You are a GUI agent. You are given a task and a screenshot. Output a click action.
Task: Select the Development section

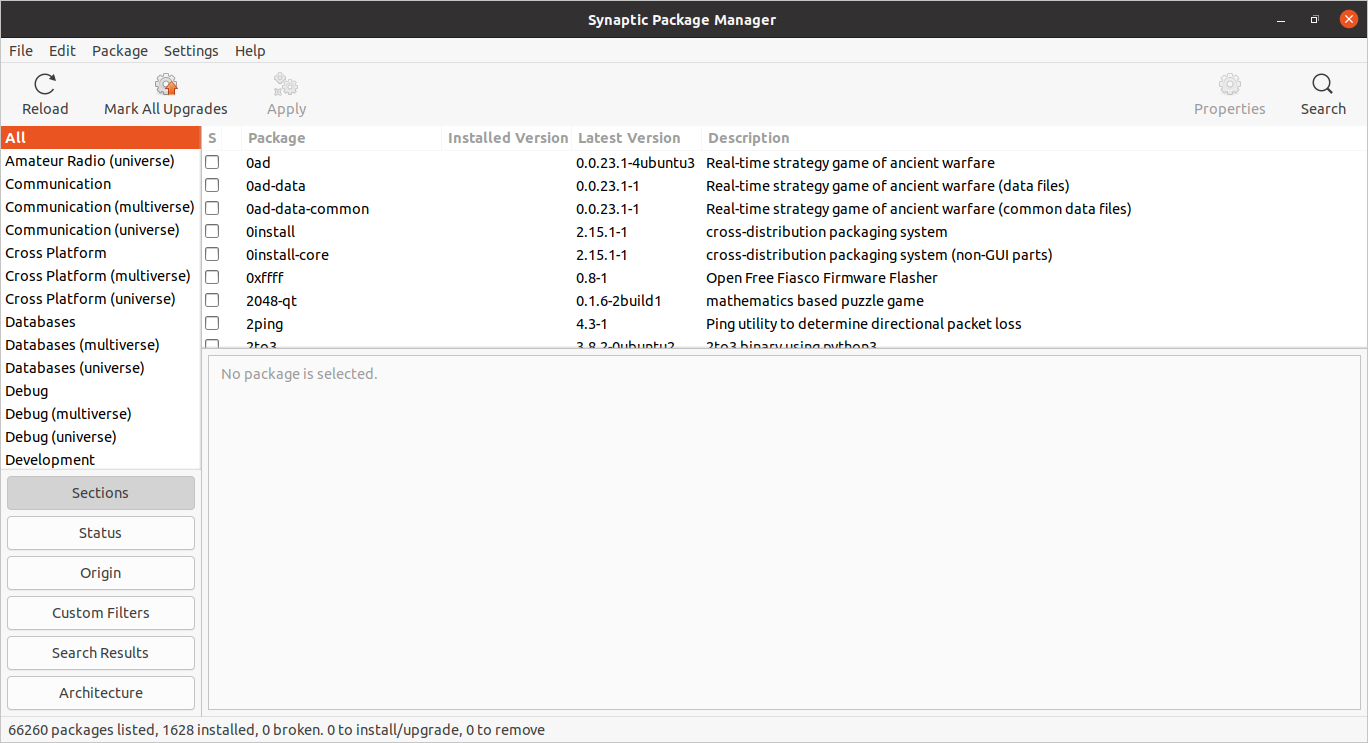(x=100, y=460)
